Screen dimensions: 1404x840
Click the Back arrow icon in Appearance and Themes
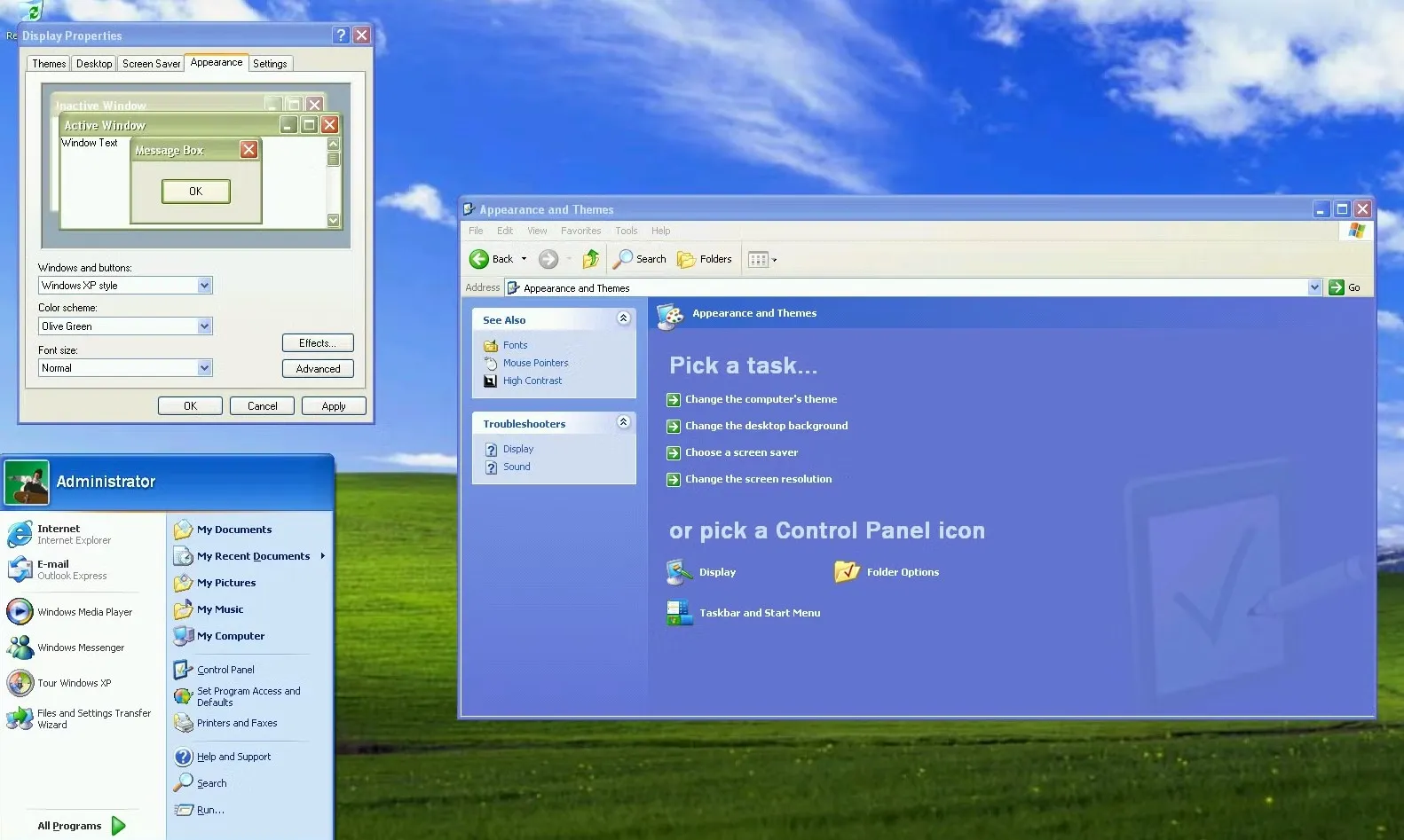479,259
